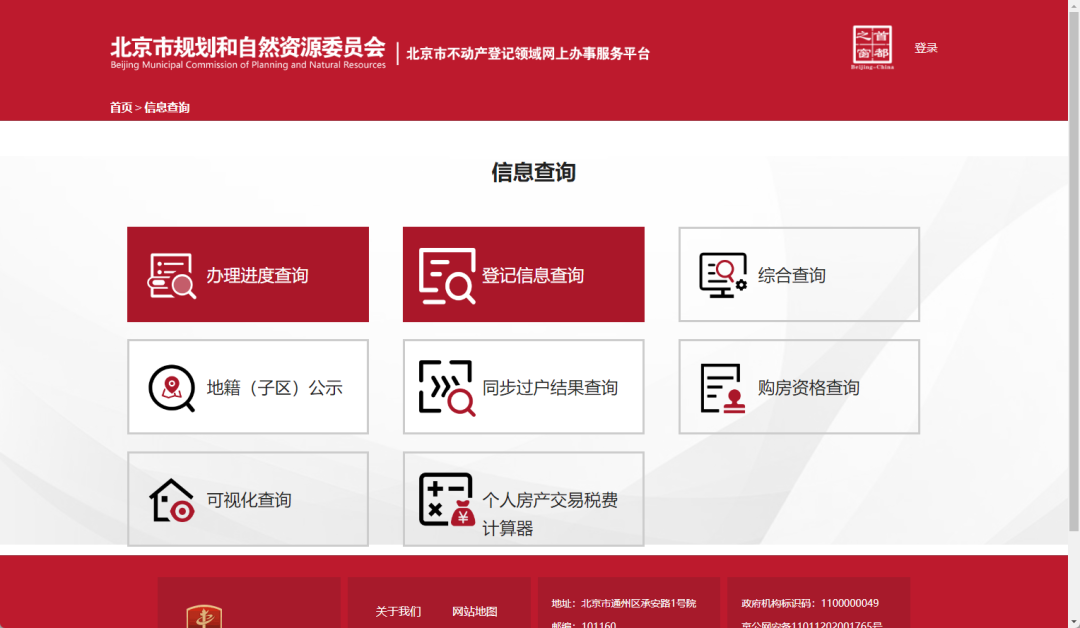Open 办理进度查询 tile label
1080x628 pixels.
[257, 275]
